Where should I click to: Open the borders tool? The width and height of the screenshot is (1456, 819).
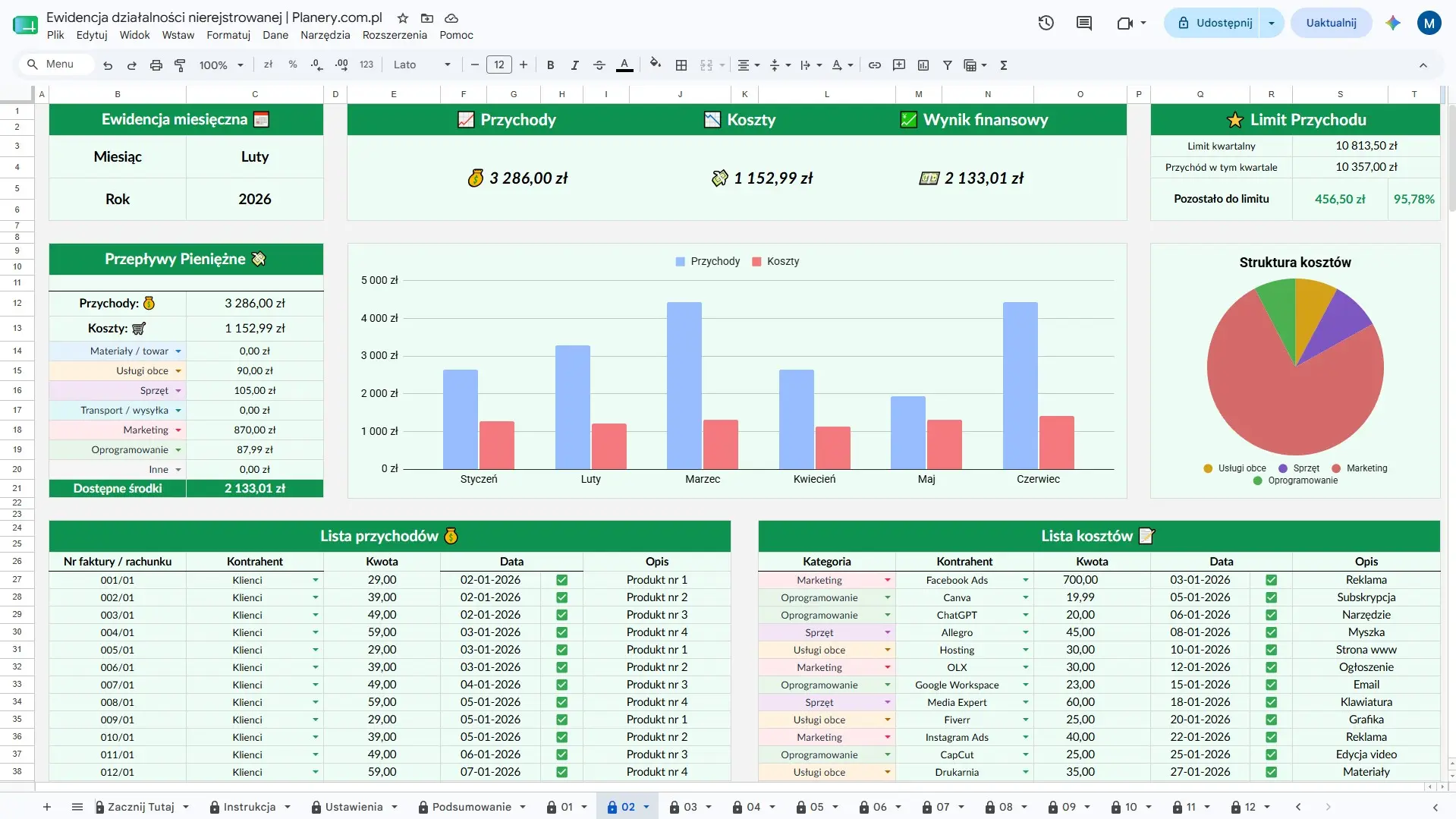[x=681, y=65]
